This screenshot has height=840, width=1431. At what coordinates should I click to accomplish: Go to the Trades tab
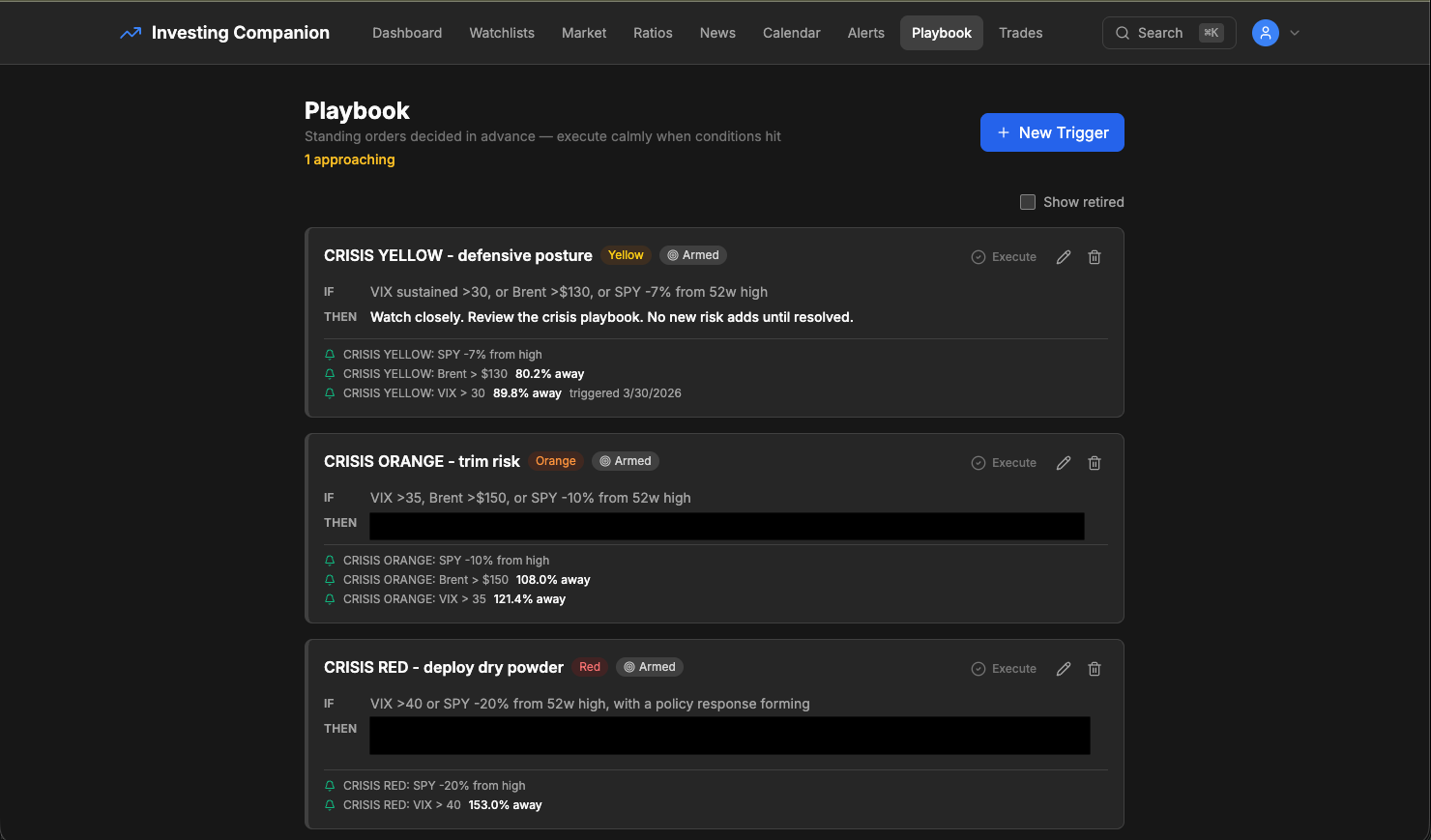click(1021, 33)
